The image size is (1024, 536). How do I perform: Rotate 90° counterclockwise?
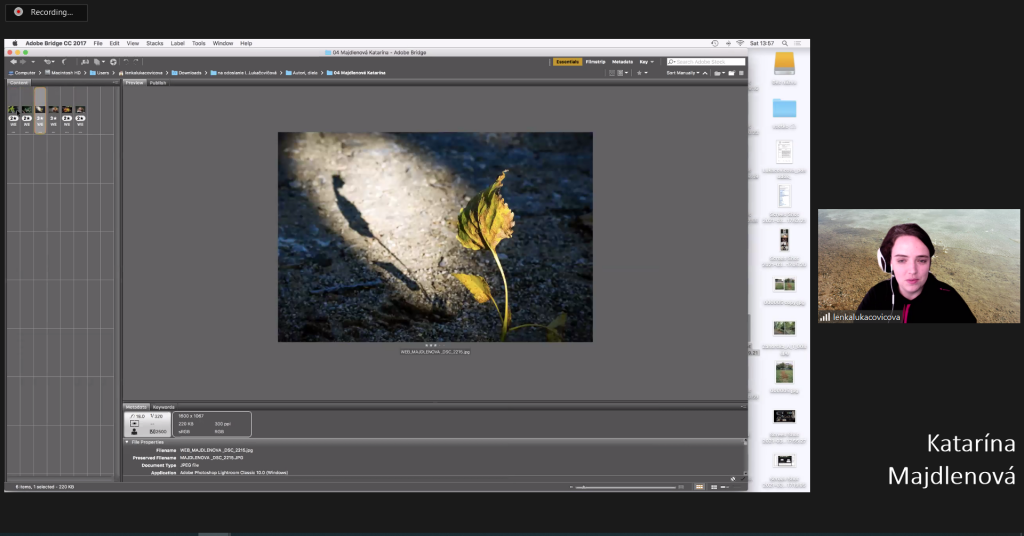tap(126, 62)
